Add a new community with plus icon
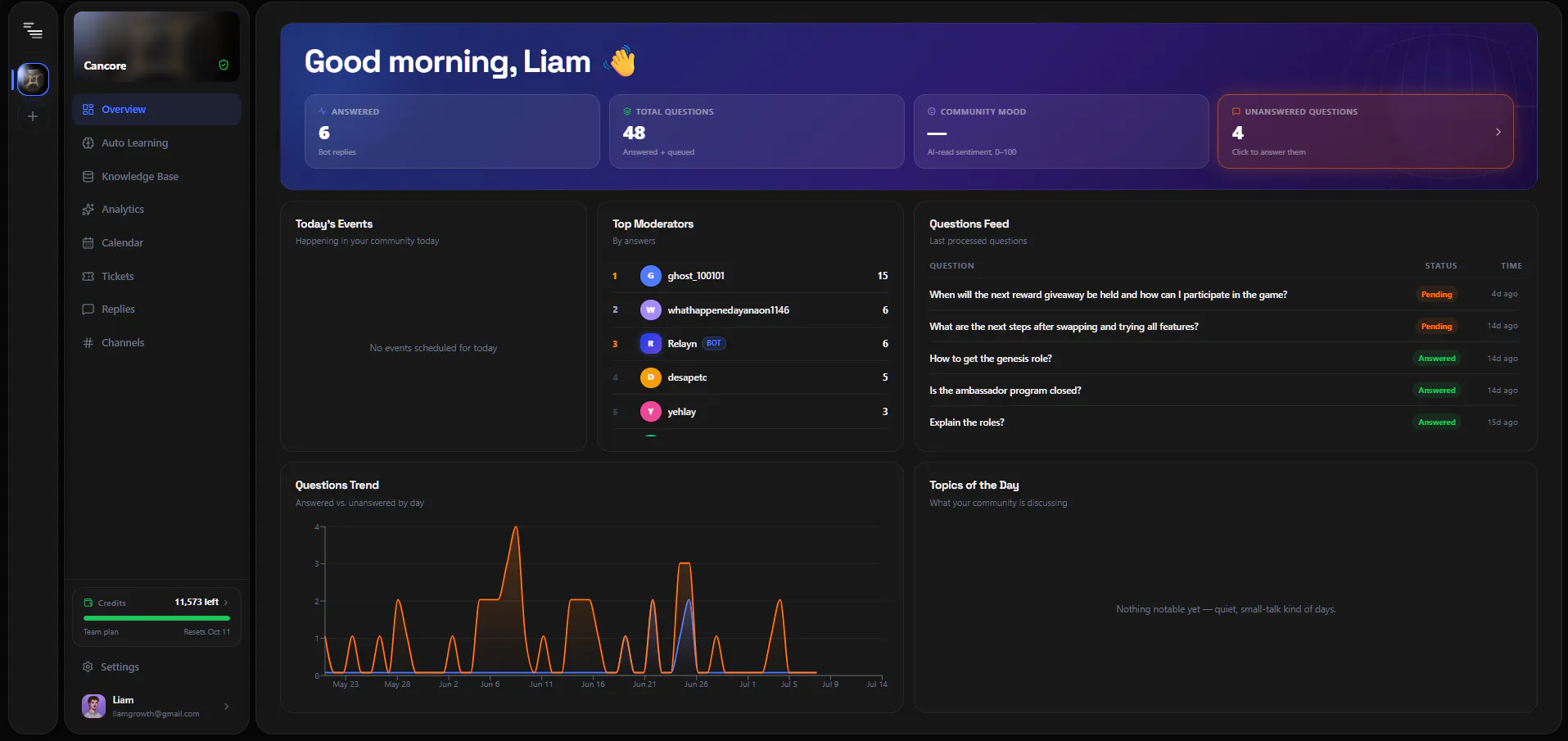The width and height of the screenshot is (1568, 741). (33, 116)
